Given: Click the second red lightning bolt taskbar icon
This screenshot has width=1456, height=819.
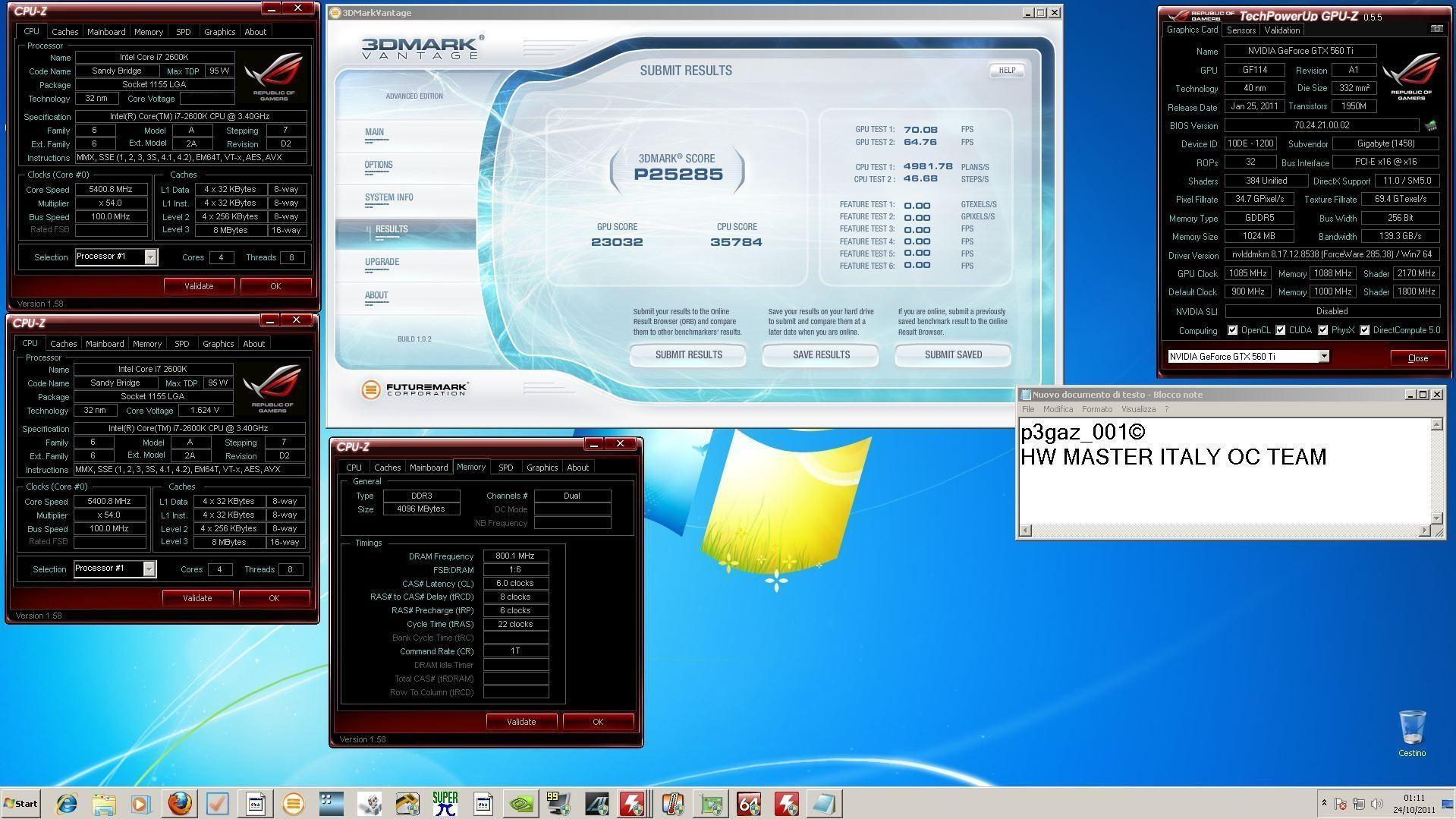Looking at the screenshot, I should 787,803.
